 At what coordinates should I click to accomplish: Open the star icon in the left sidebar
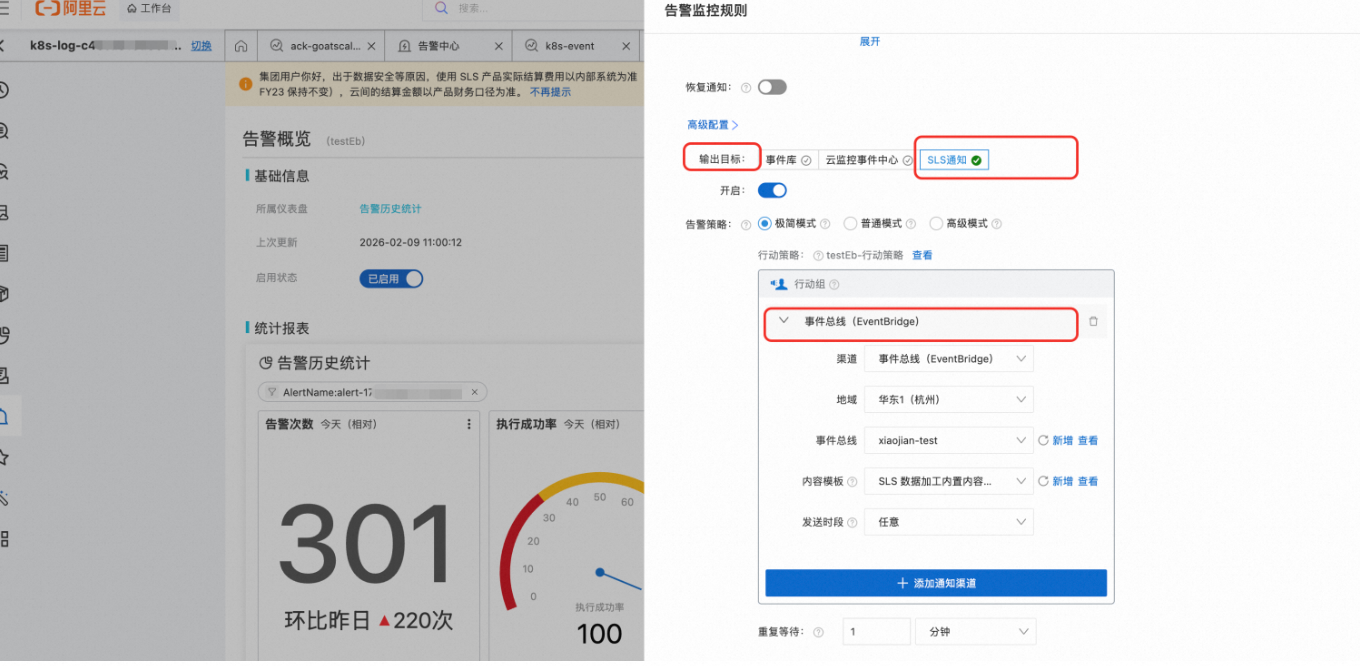tap(4, 457)
